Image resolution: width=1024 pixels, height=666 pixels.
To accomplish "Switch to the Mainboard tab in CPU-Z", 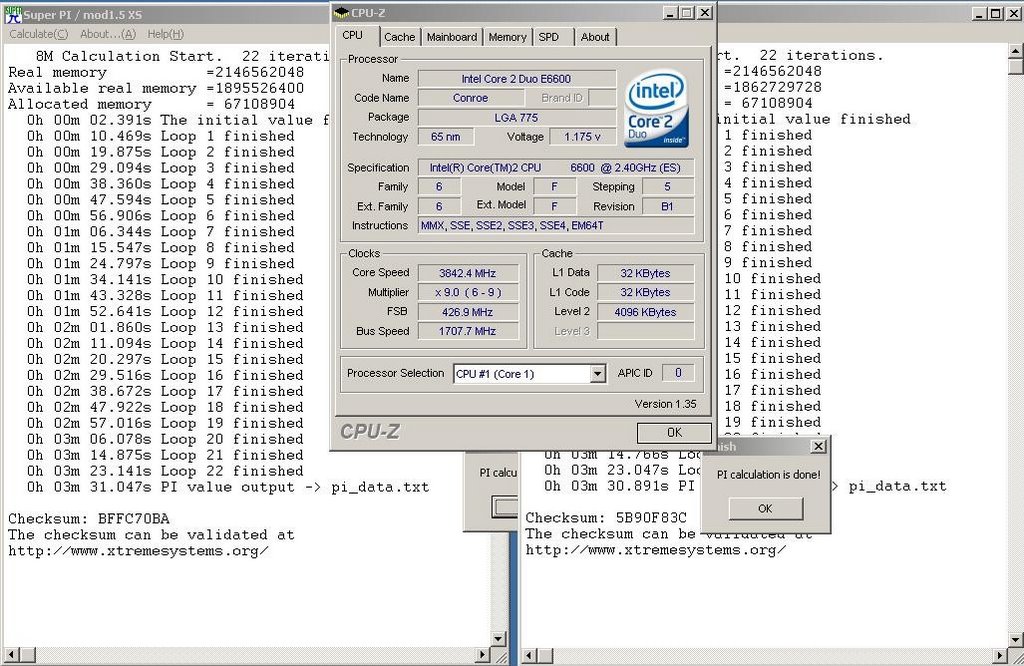I will point(451,37).
